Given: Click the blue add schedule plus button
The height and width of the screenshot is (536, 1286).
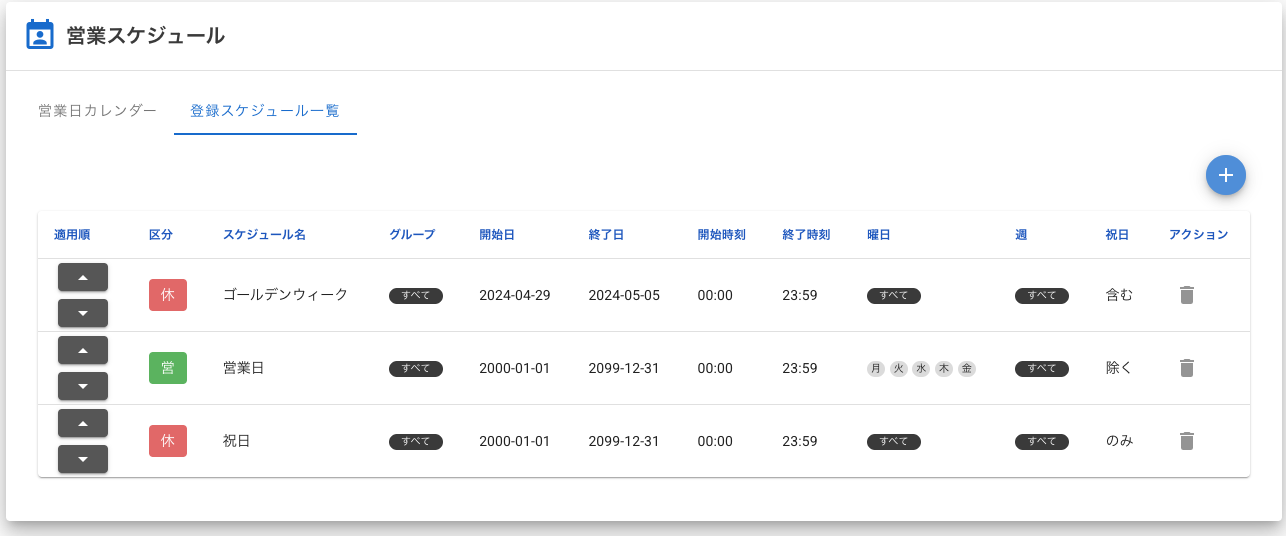Looking at the screenshot, I should 1225,175.
